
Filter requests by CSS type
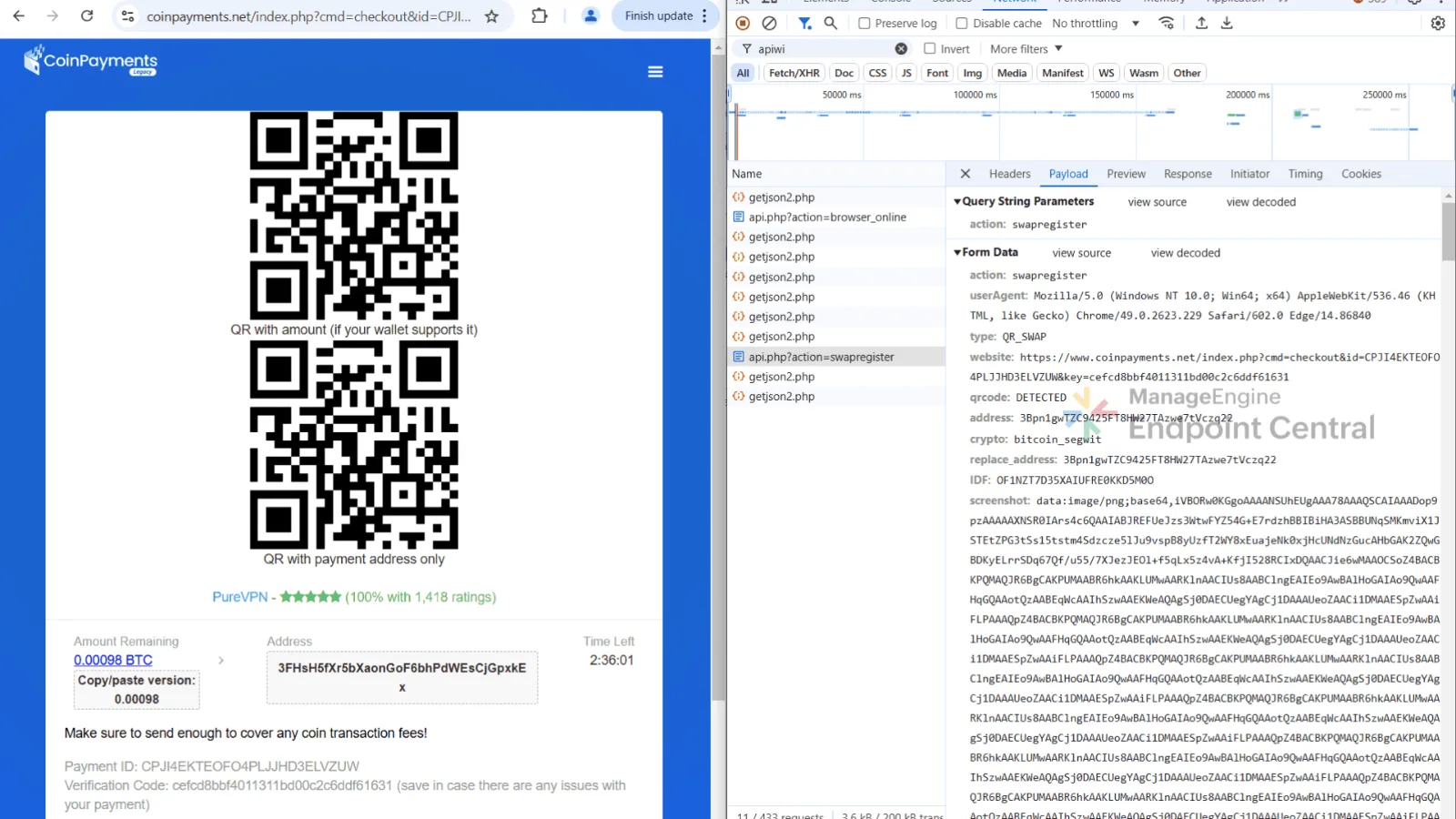pyautogui.click(x=878, y=73)
